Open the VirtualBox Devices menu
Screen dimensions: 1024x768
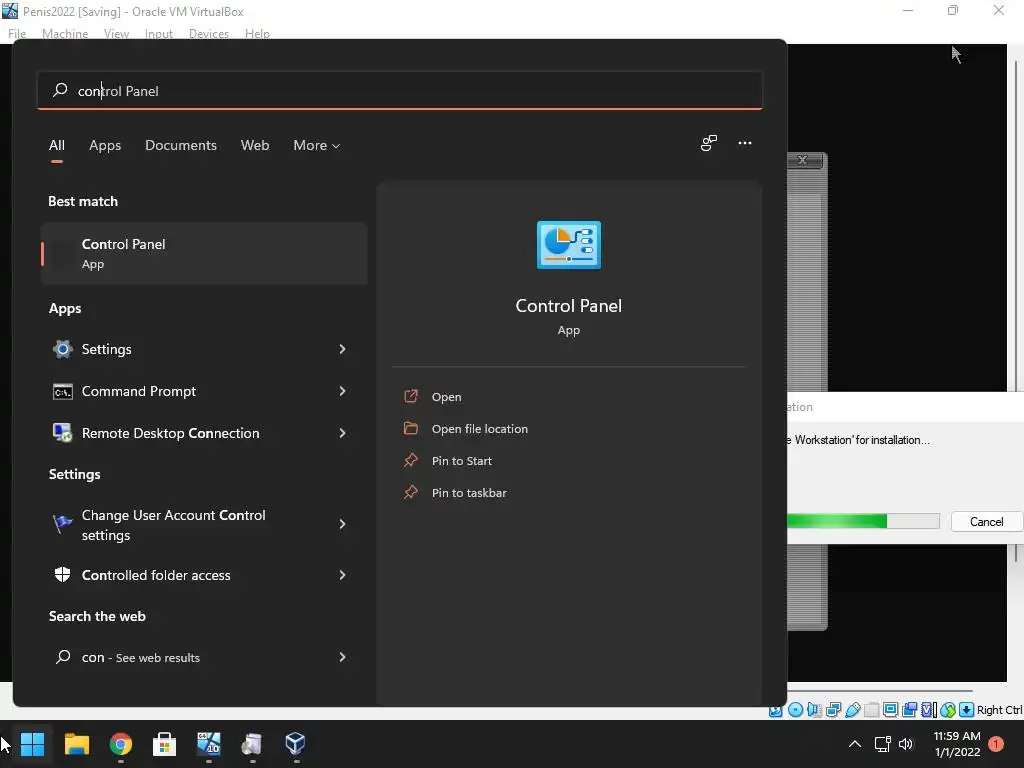[209, 33]
